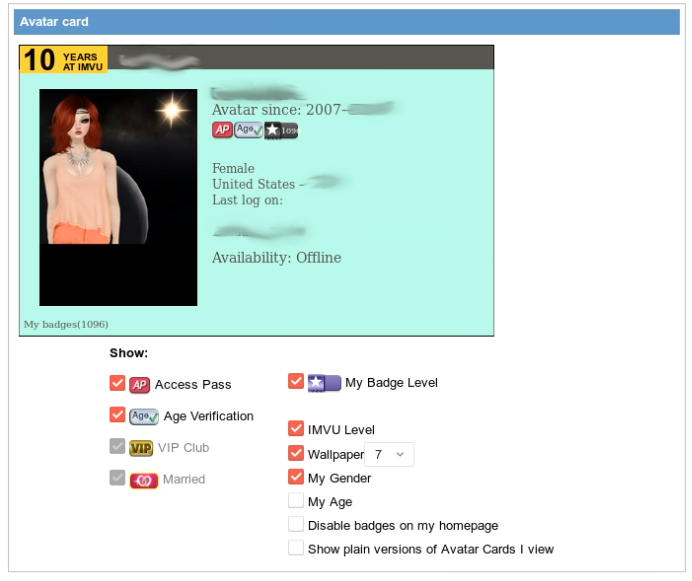
Task: Open the My badges(1096) link
Action: point(66,324)
